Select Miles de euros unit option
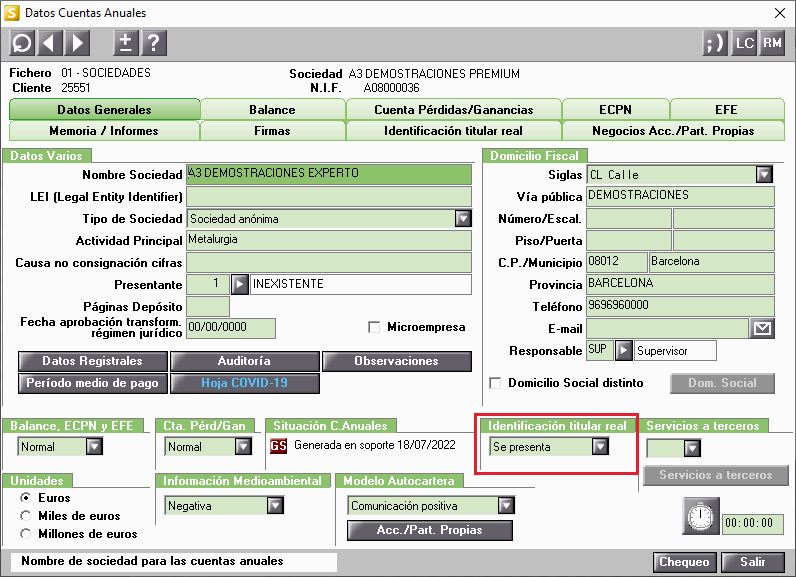 [x=25, y=516]
